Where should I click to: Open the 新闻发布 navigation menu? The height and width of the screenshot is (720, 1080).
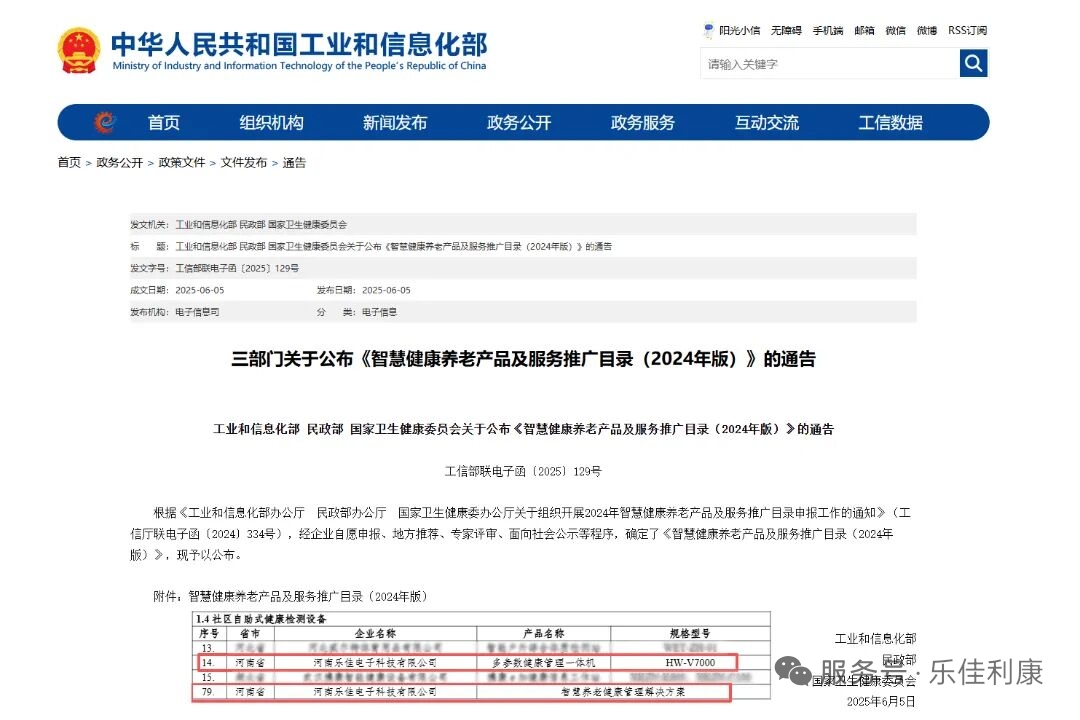click(x=395, y=122)
